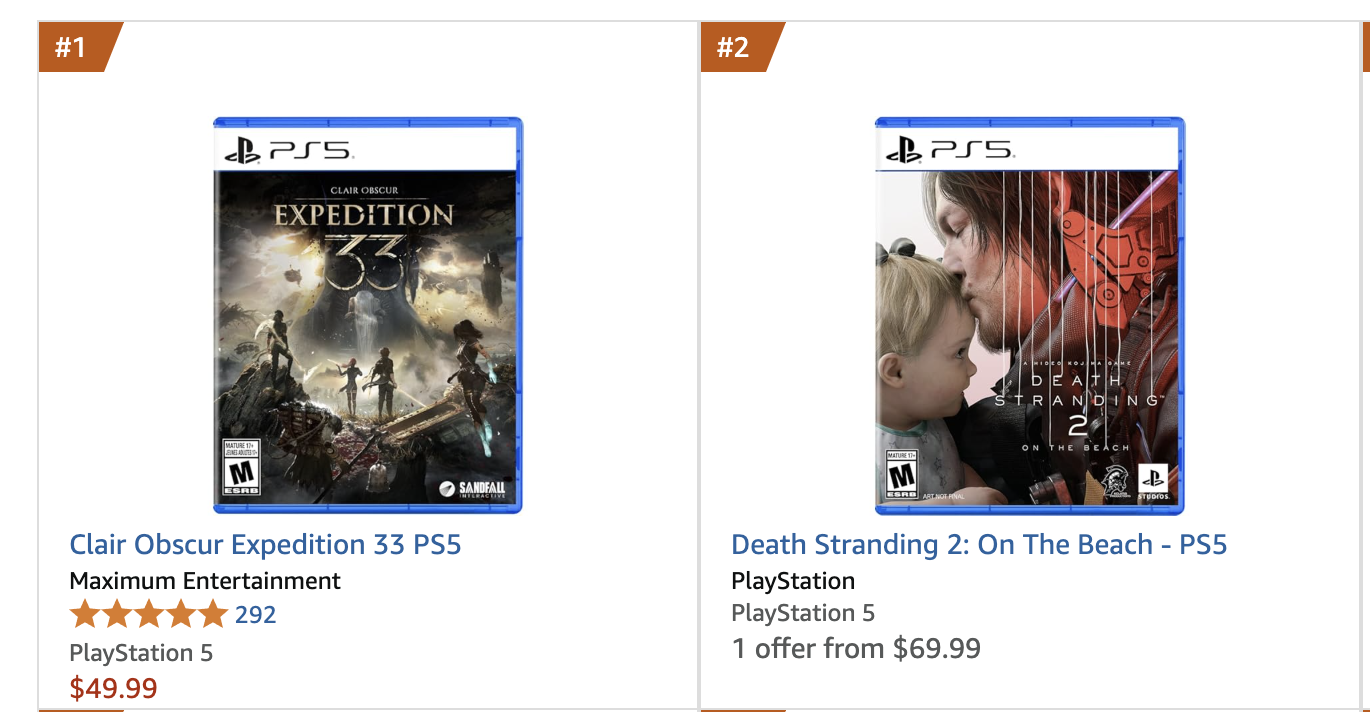Open the Clair Obscur Expedition 33 cover image
The height and width of the screenshot is (712, 1370).
[x=368, y=315]
